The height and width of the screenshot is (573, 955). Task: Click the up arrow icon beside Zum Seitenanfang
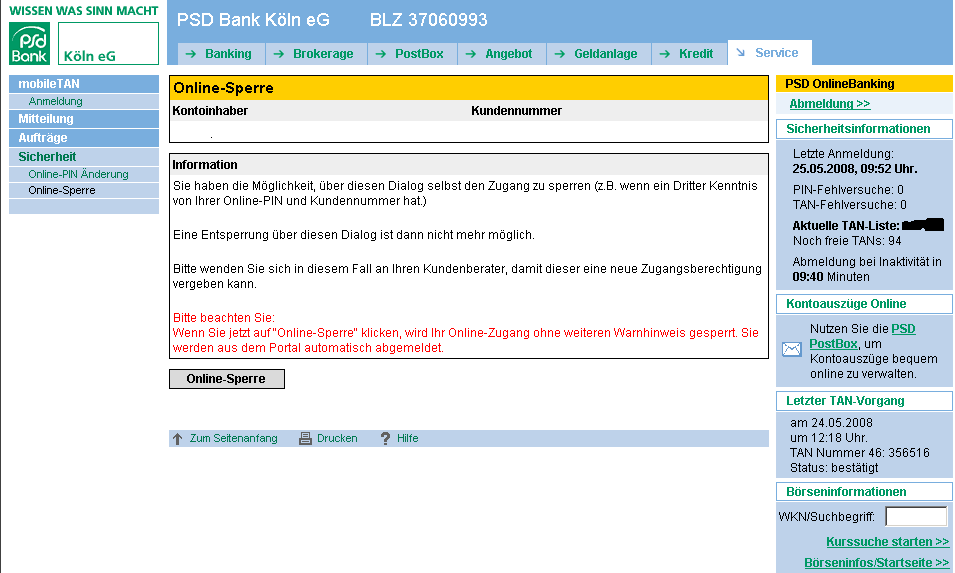(177, 438)
